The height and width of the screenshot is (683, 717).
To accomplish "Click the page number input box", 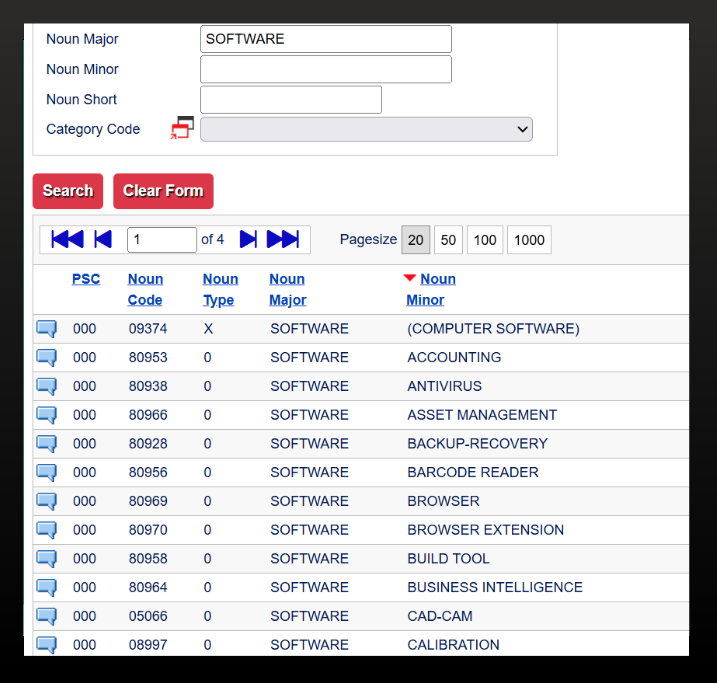I will pos(162,240).
